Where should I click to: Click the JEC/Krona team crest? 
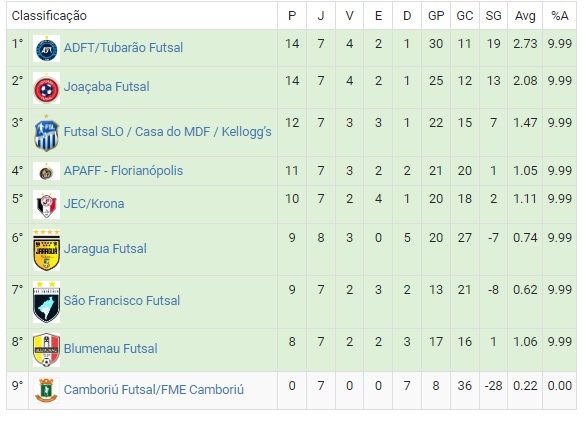coord(46,204)
